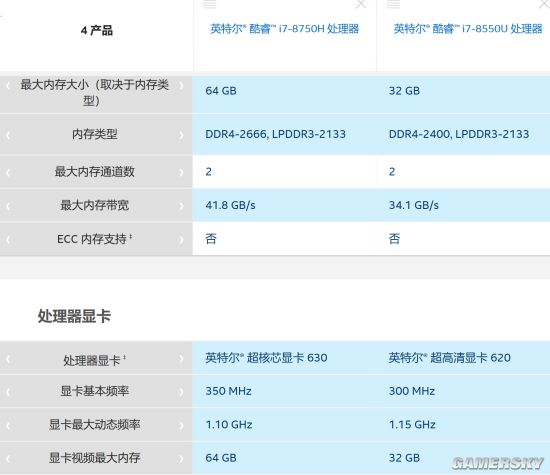
Task: Click right chevron on ECC 内存支持 row
Action: [x=181, y=240]
